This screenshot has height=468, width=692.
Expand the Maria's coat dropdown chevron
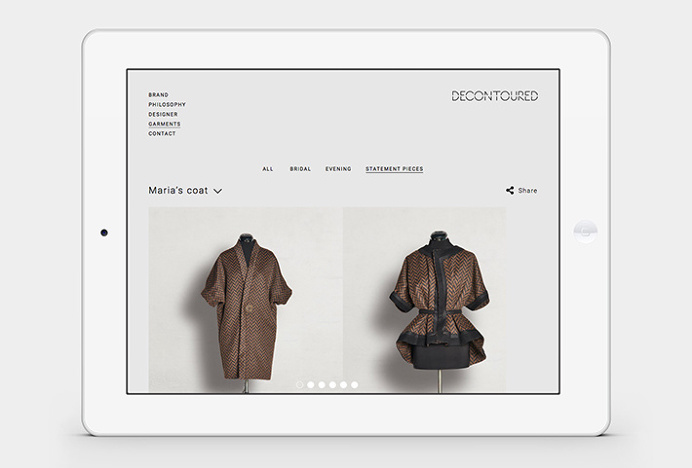point(218,191)
